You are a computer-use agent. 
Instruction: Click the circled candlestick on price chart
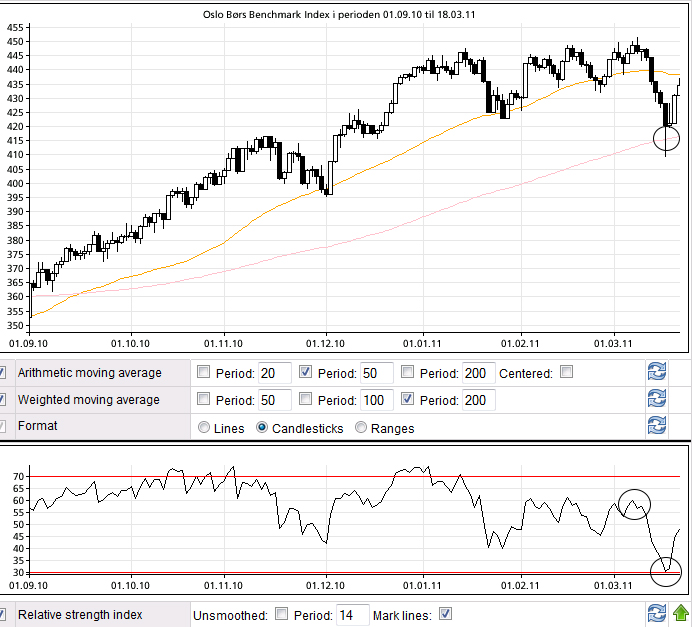pyautogui.click(x=666, y=138)
